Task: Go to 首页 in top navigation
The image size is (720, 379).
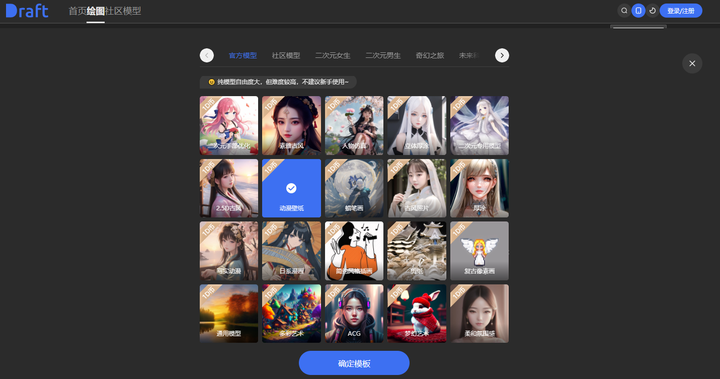Action: click(x=77, y=11)
